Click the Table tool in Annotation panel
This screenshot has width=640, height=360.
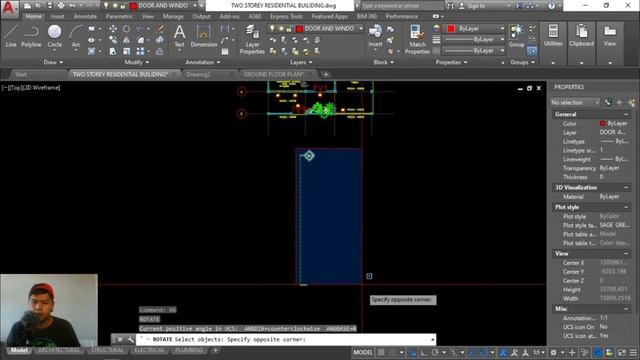coord(225,51)
